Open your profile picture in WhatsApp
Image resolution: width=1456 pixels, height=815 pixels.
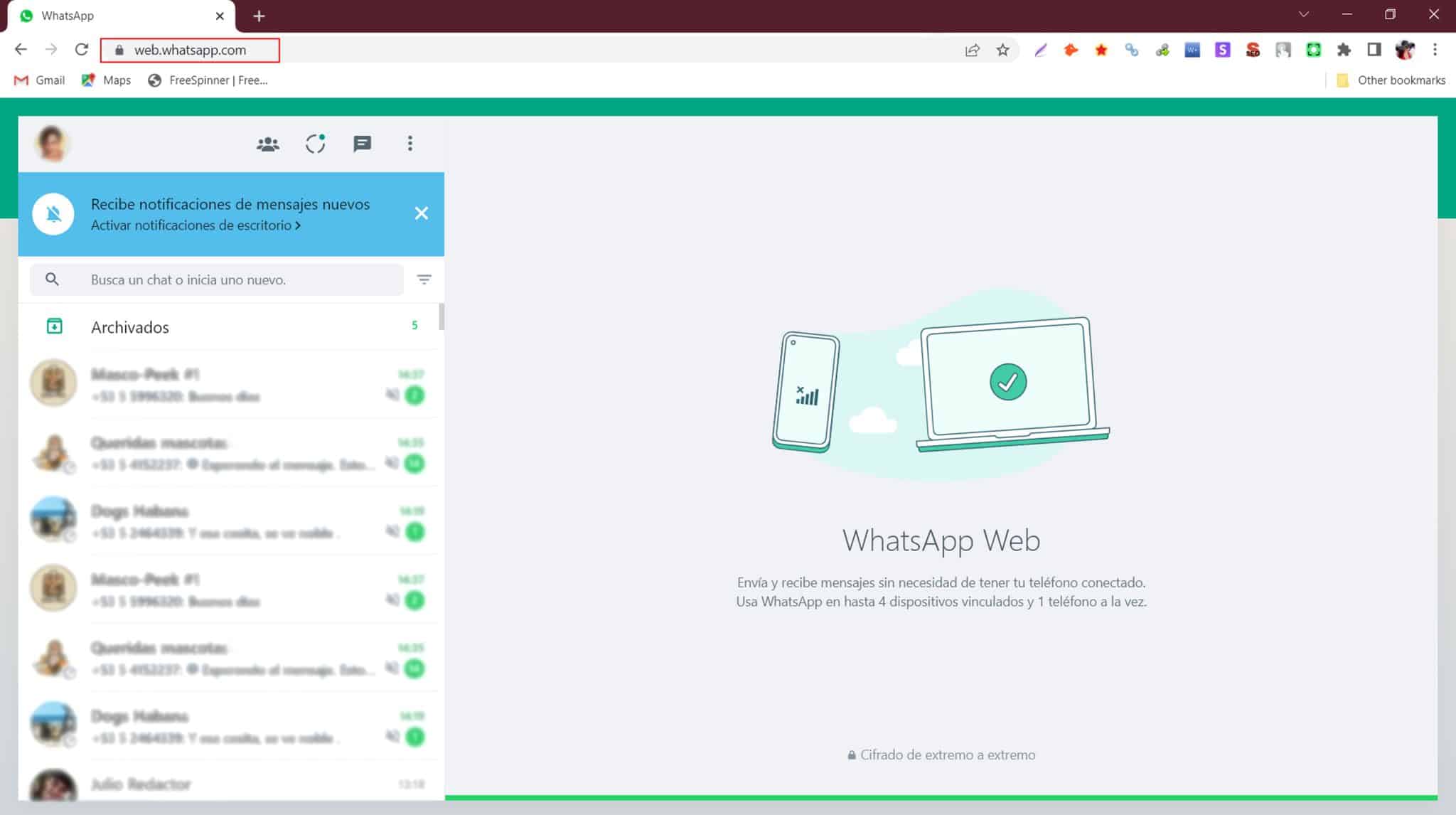51,143
